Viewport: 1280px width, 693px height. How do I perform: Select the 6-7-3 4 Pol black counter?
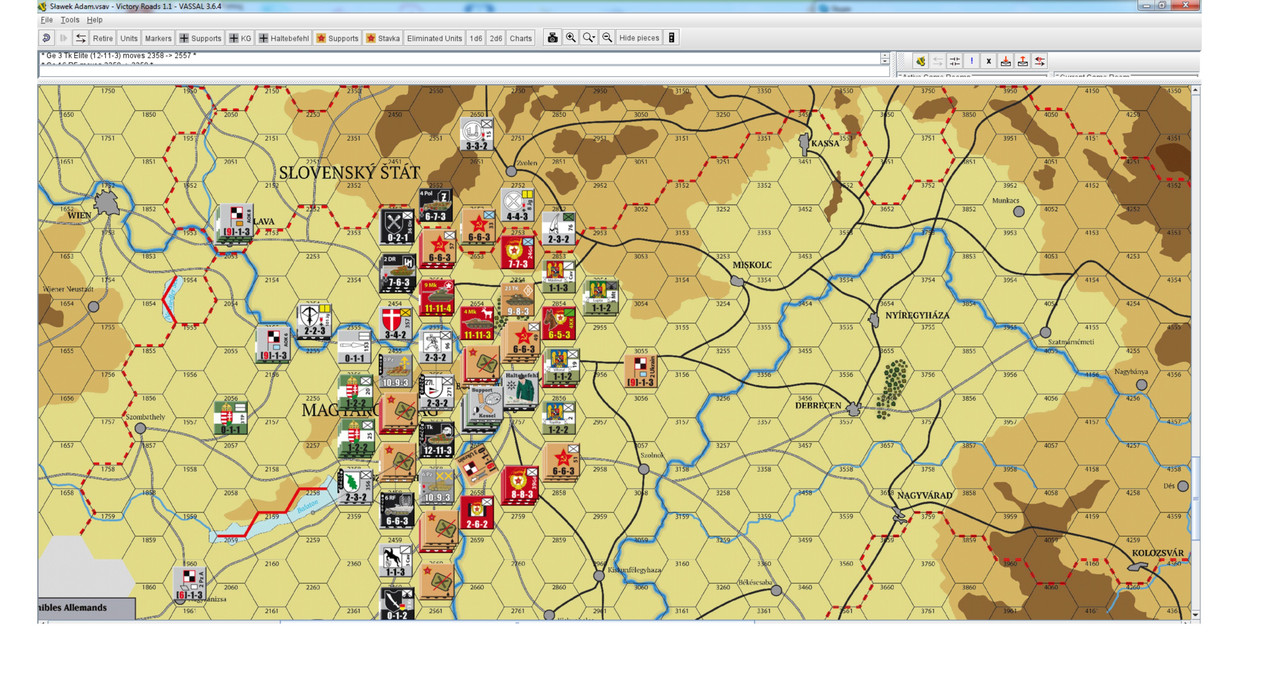pos(436,205)
